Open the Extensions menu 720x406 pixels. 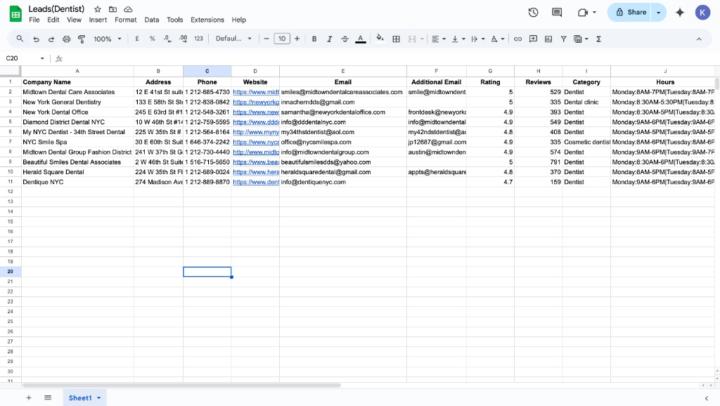click(x=207, y=20)
